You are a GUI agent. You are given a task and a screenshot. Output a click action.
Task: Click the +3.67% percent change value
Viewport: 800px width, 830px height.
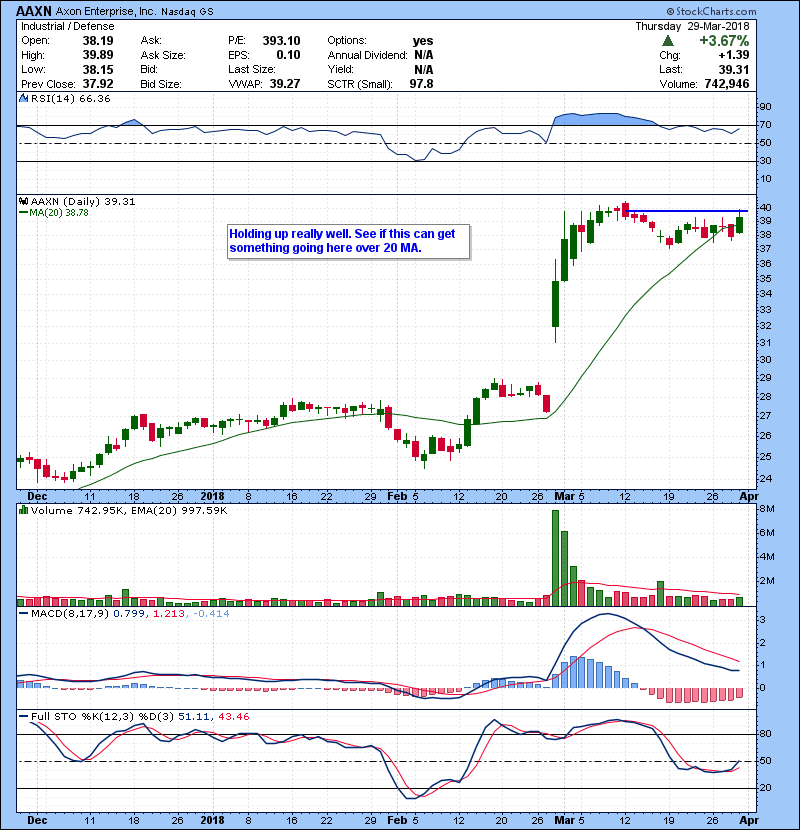click(x=724, y=41)
